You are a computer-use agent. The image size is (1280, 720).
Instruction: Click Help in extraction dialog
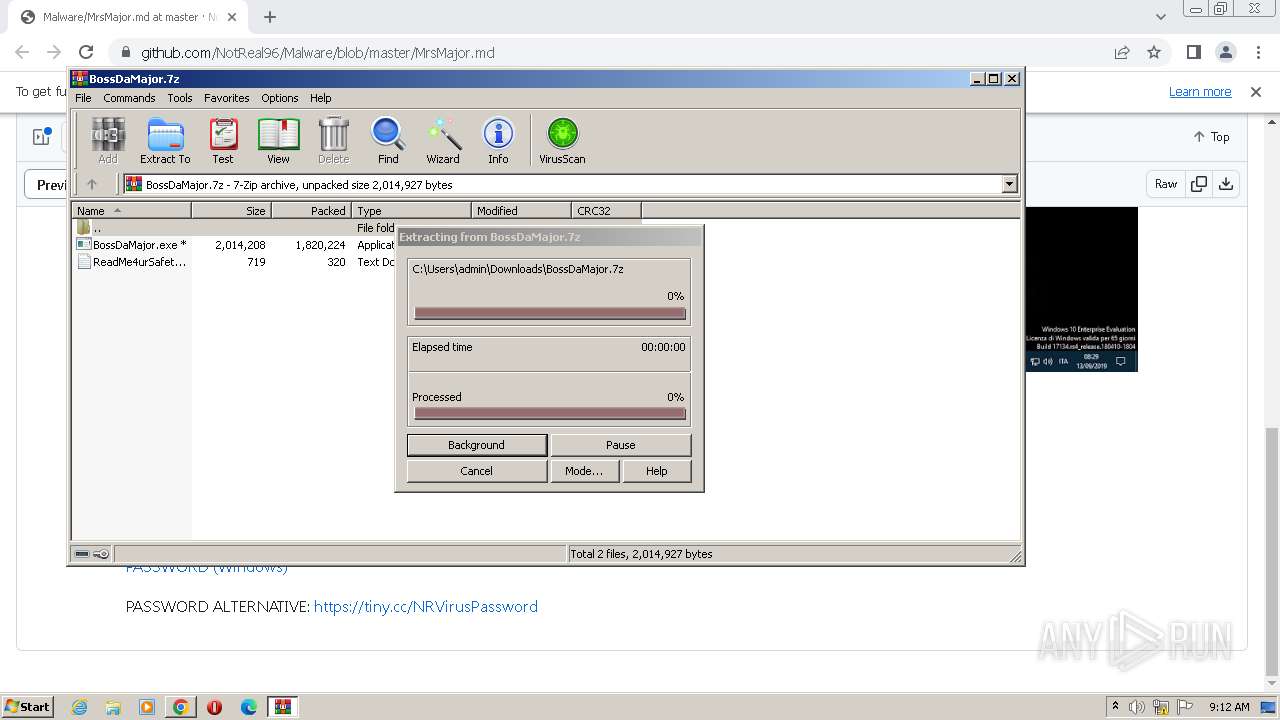click(x=657, y=471)
